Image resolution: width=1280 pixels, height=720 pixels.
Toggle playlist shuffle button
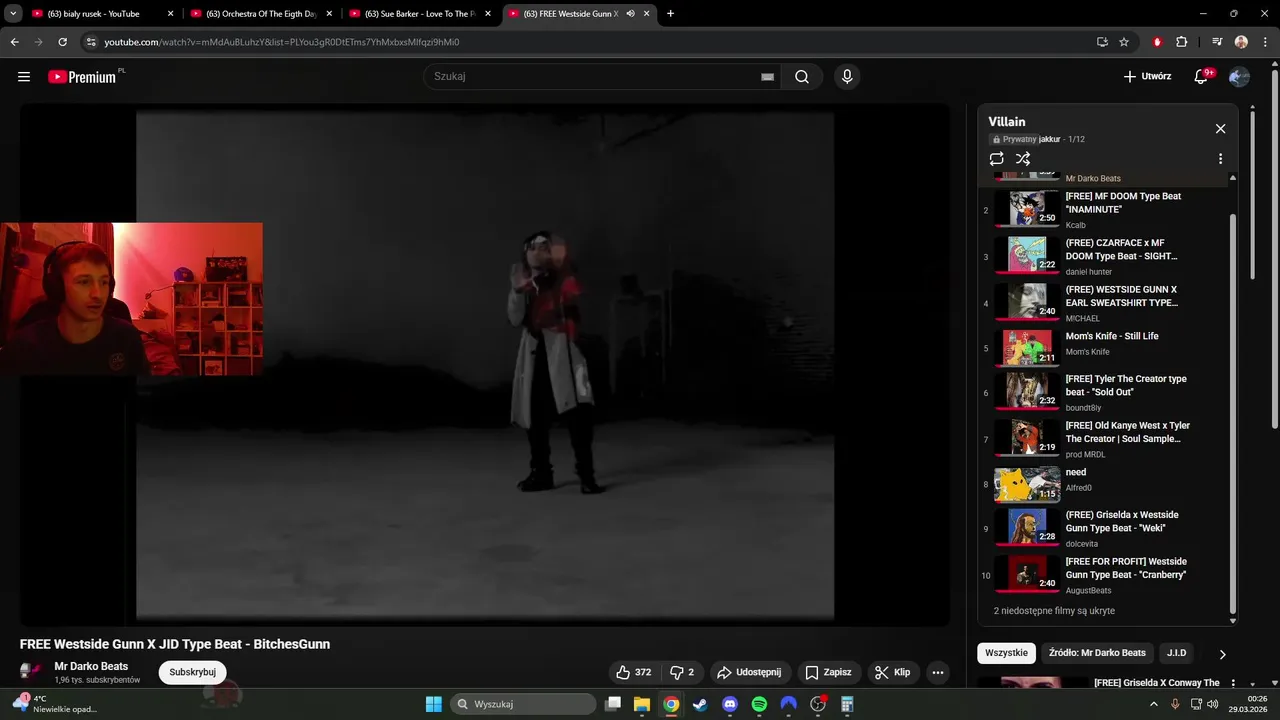coord(1023,159)
